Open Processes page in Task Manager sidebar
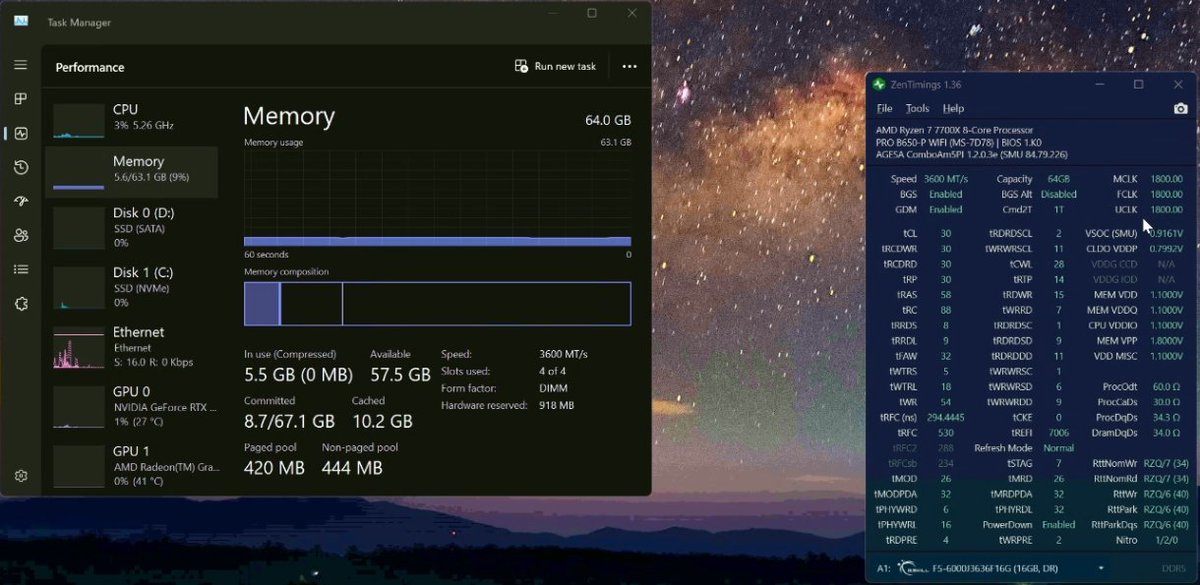 coord(20,99)
